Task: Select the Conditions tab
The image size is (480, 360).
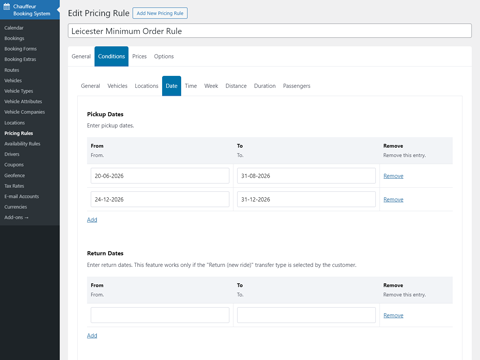Action: pos(111,56)
